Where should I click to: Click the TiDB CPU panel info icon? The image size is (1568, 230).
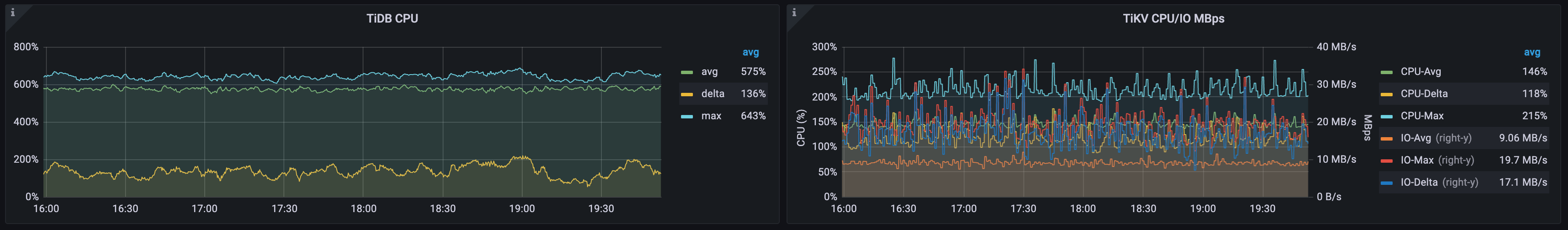click(x=13, y=12)
